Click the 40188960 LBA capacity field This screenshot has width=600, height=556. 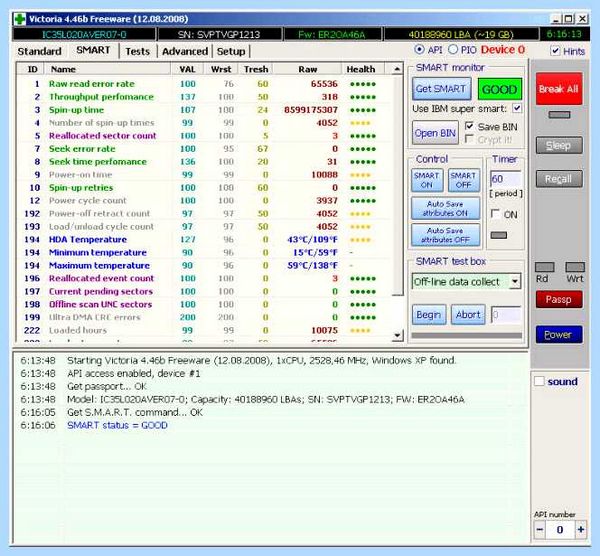461,34
